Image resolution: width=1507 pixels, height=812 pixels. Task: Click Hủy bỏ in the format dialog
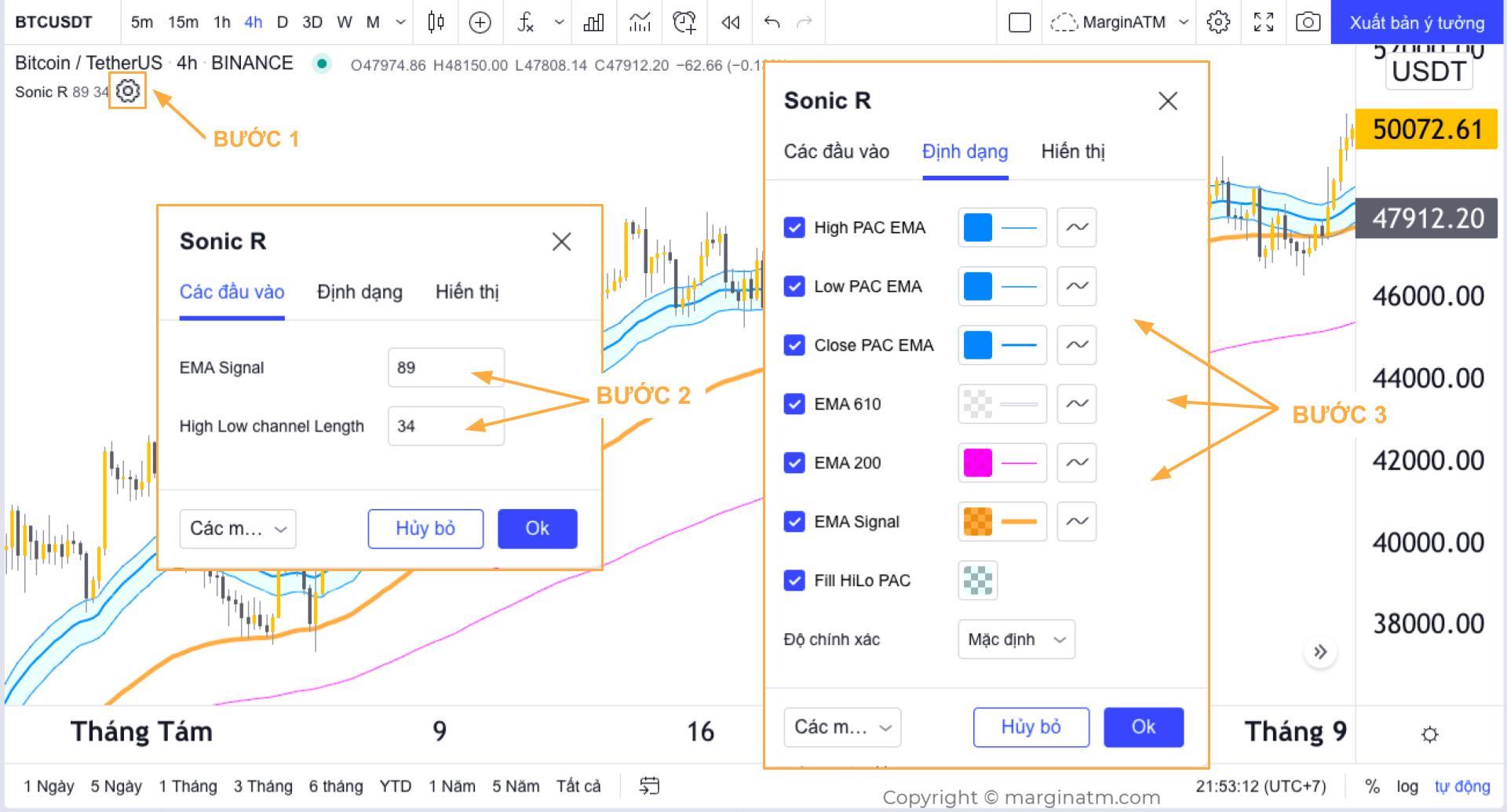(x=1031, y=727)
